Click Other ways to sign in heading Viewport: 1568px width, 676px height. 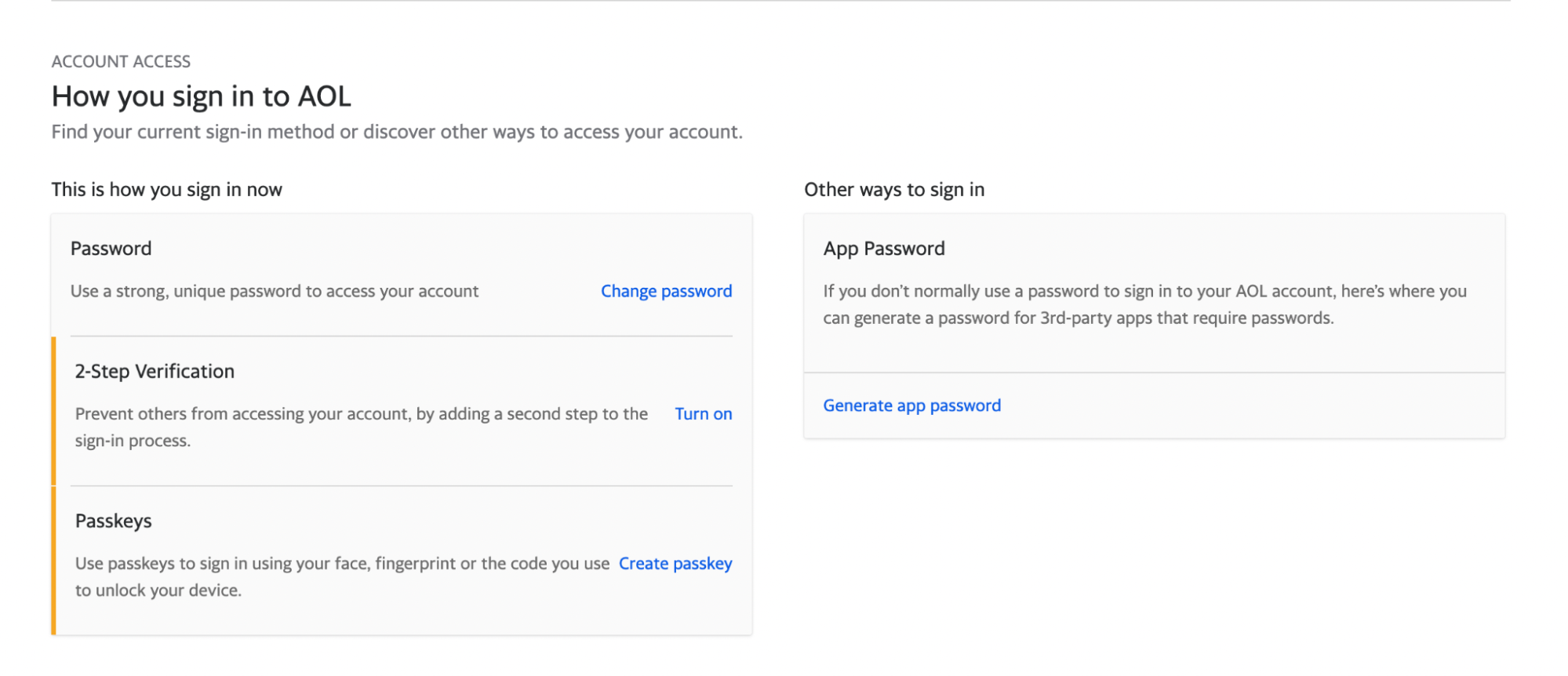(893, 189)
